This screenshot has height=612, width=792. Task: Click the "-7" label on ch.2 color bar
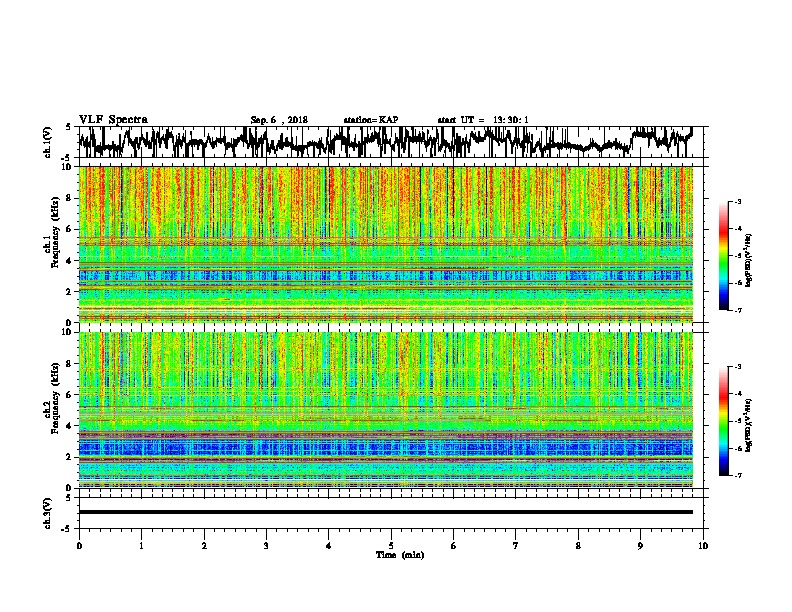pos(738,475)
